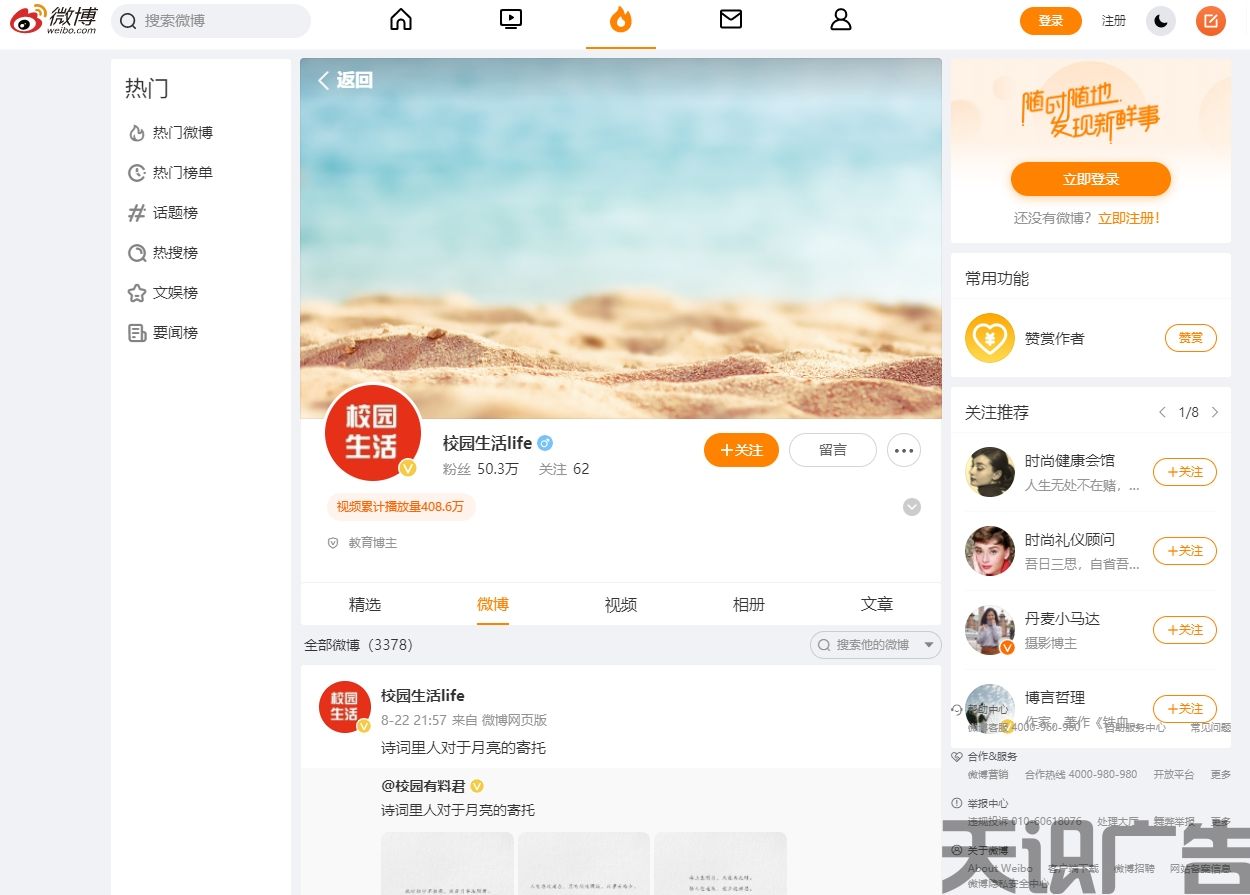The image size is (1250, 895).
Task: Click the 立即登录 orange button
Action: 1091,179
